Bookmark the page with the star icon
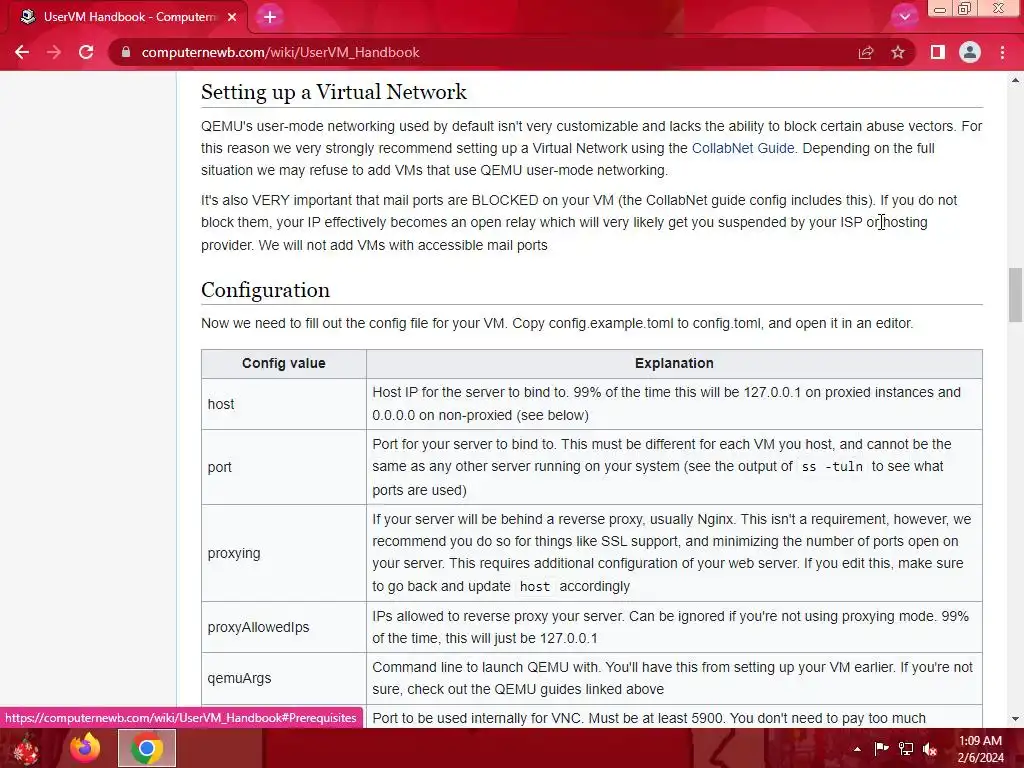Viewport: 1024px width, 768px height. 898,52
